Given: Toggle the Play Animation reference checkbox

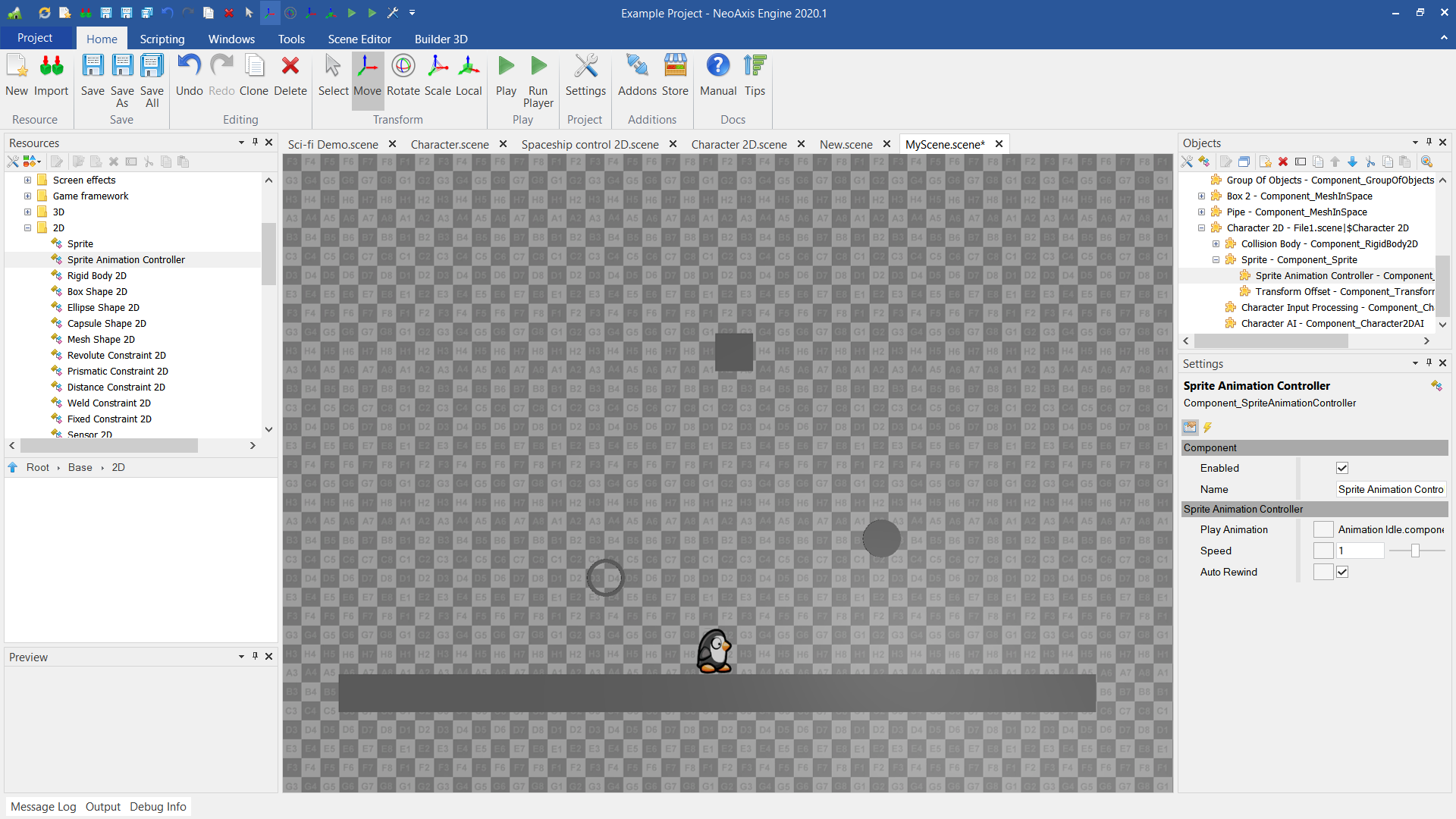Looking at the screenshot, I should (1324, 529).
